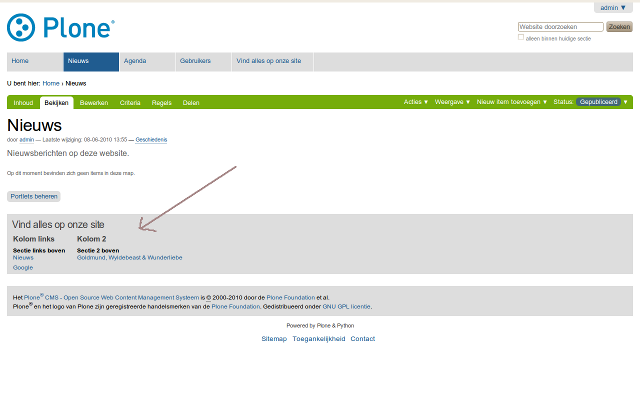Expand the Weergave dropdown menu
Image resolution: width=640 pixels, height=400 pixels.
[452, 102]
